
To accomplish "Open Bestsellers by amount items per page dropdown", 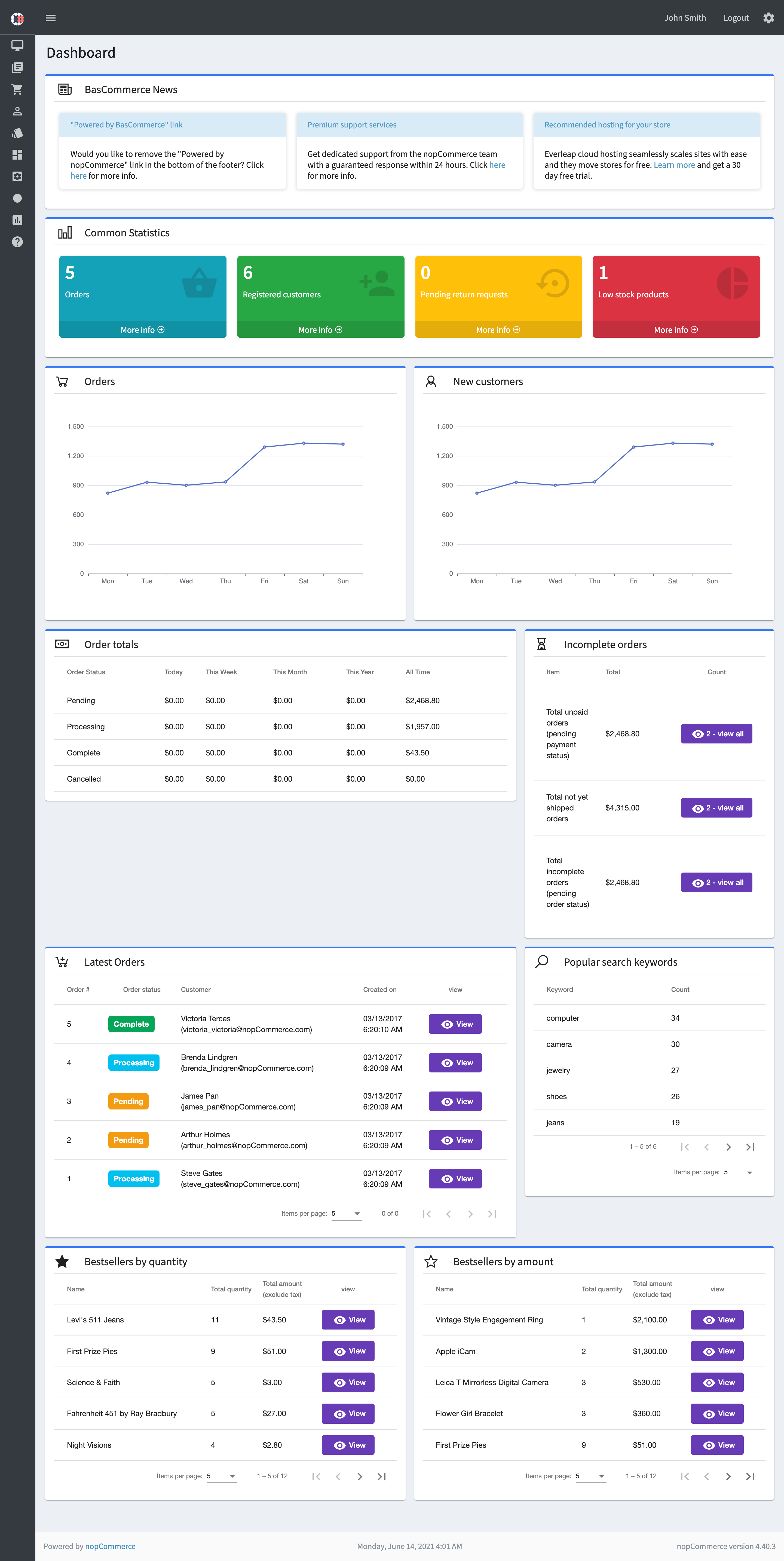I will click(590, 1476).
